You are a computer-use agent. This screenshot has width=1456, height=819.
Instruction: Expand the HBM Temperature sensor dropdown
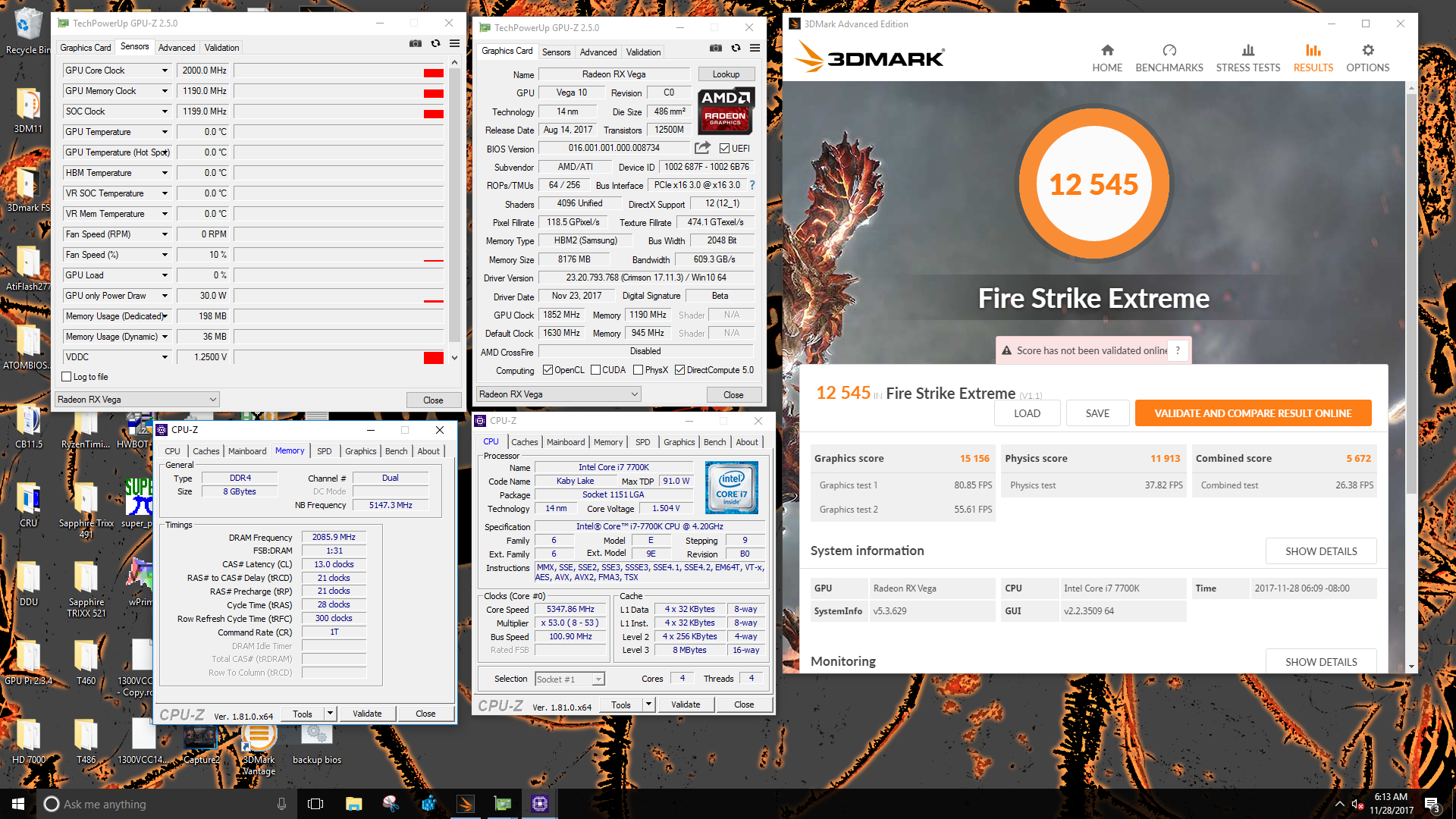pos(165,173)
